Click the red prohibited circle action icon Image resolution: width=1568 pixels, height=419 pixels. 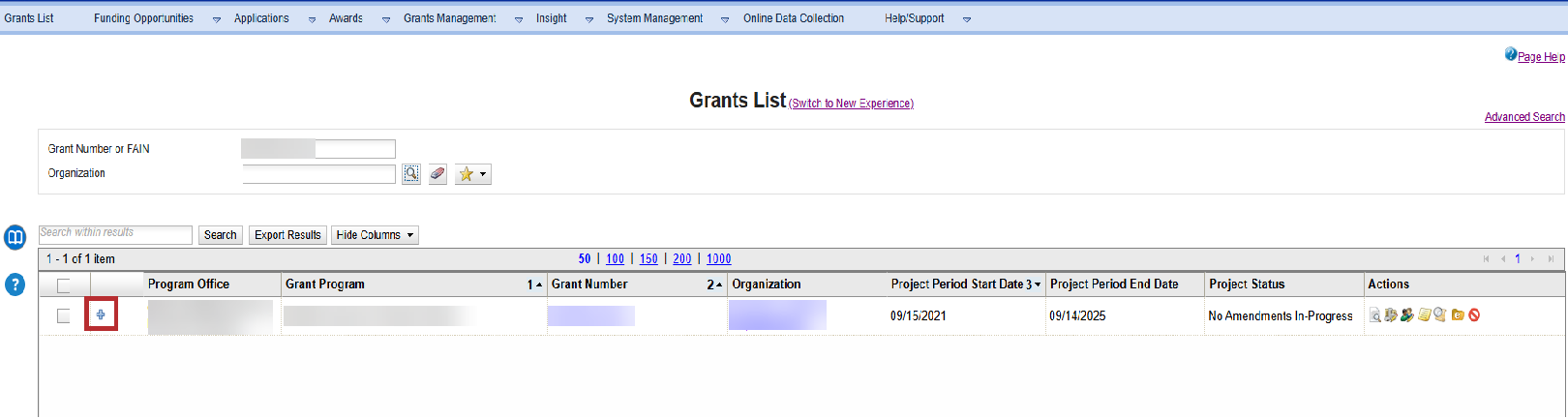click(1474, 315)
